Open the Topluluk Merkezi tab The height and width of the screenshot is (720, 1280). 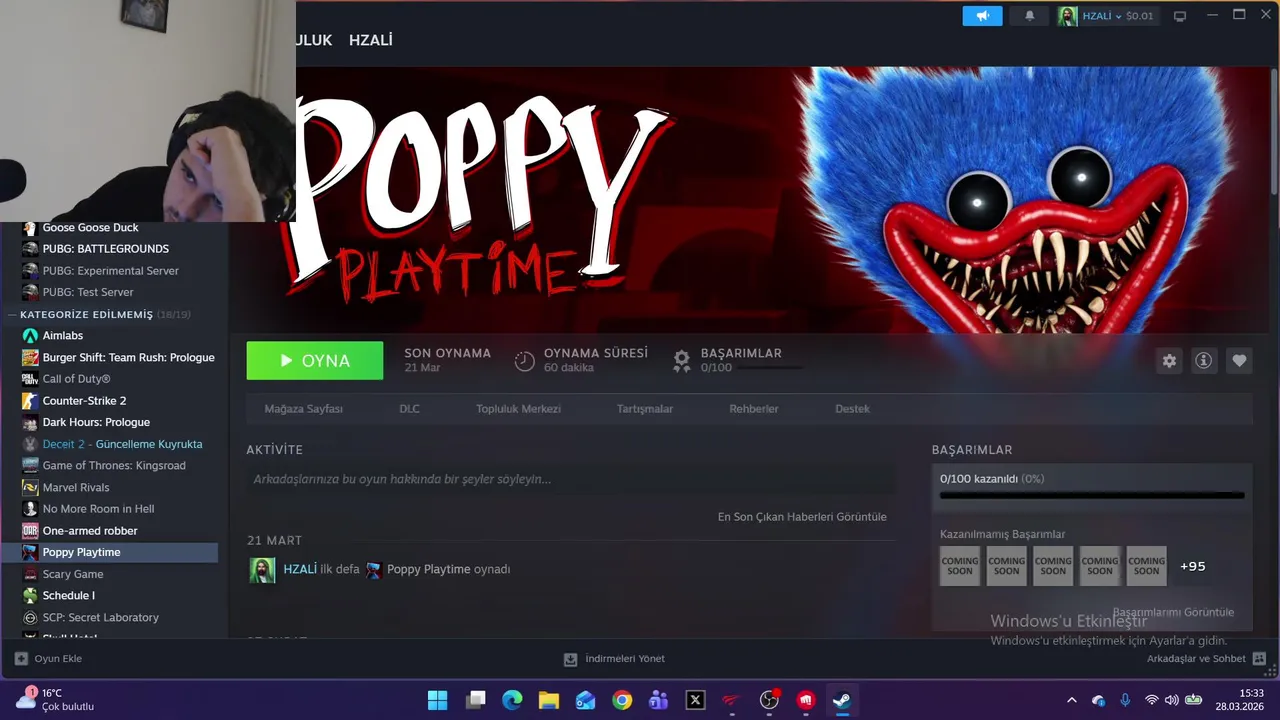tap(518, 409)
